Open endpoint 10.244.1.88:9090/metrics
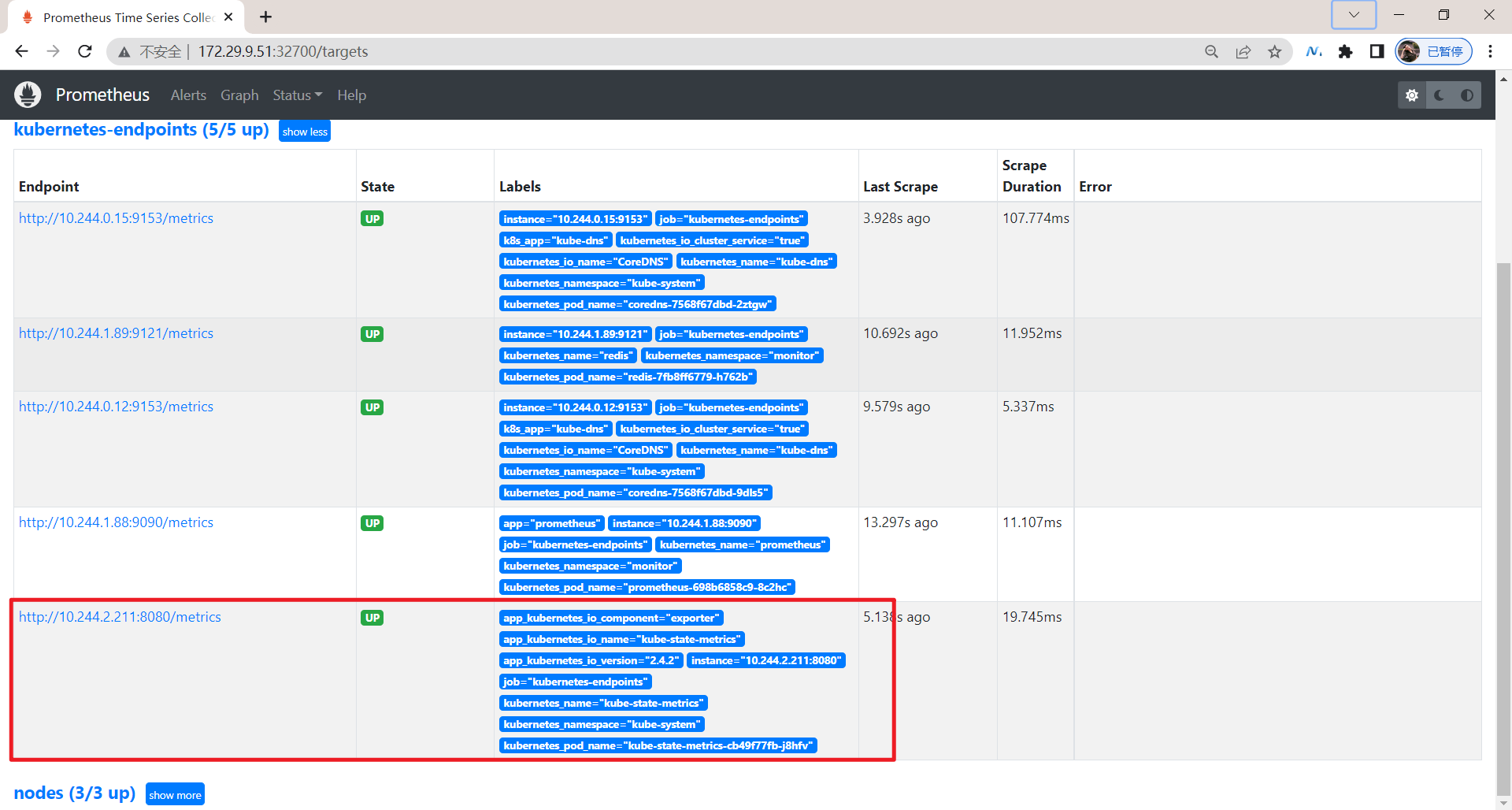 [x=116, y=522]
